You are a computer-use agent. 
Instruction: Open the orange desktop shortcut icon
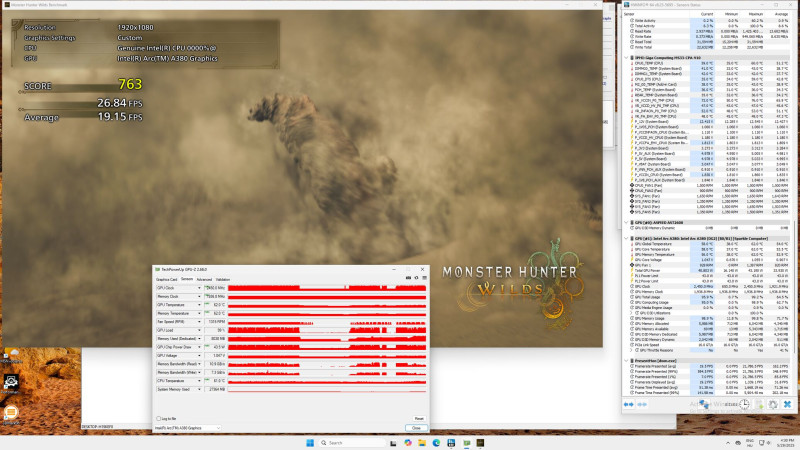tap(11, 412)
